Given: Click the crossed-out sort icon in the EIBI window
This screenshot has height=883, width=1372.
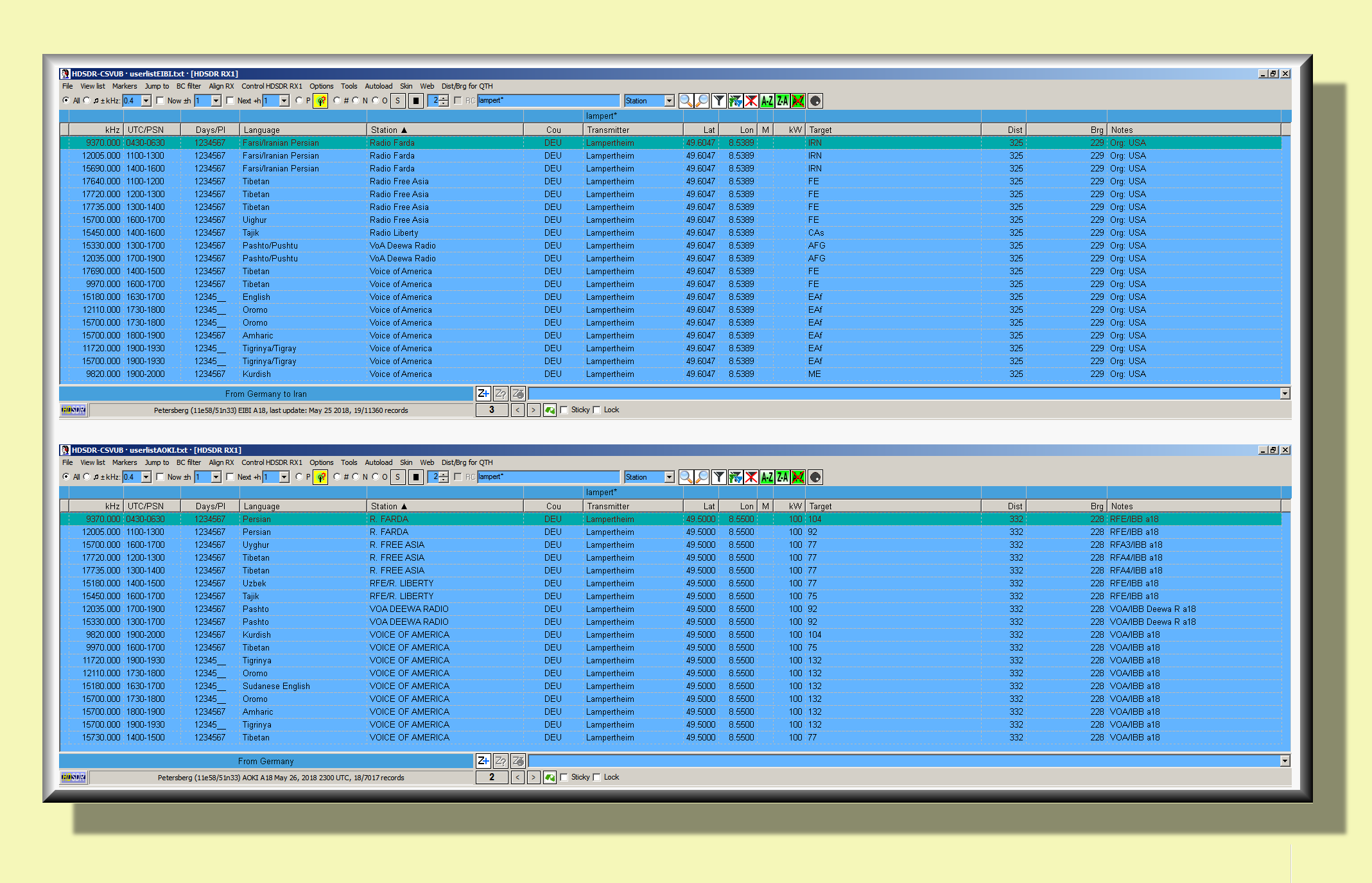Looking at the screenshot, I should click(798, 101).
